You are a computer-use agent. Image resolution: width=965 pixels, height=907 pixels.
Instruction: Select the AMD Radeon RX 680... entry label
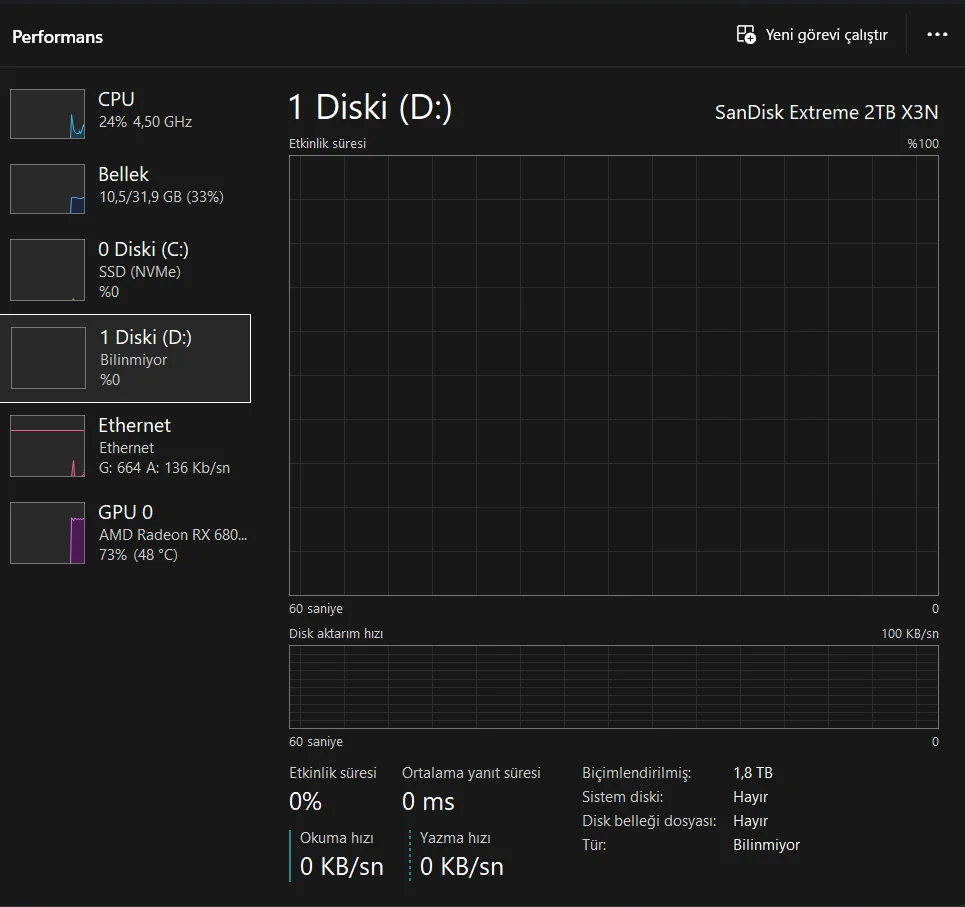[172, 534]
